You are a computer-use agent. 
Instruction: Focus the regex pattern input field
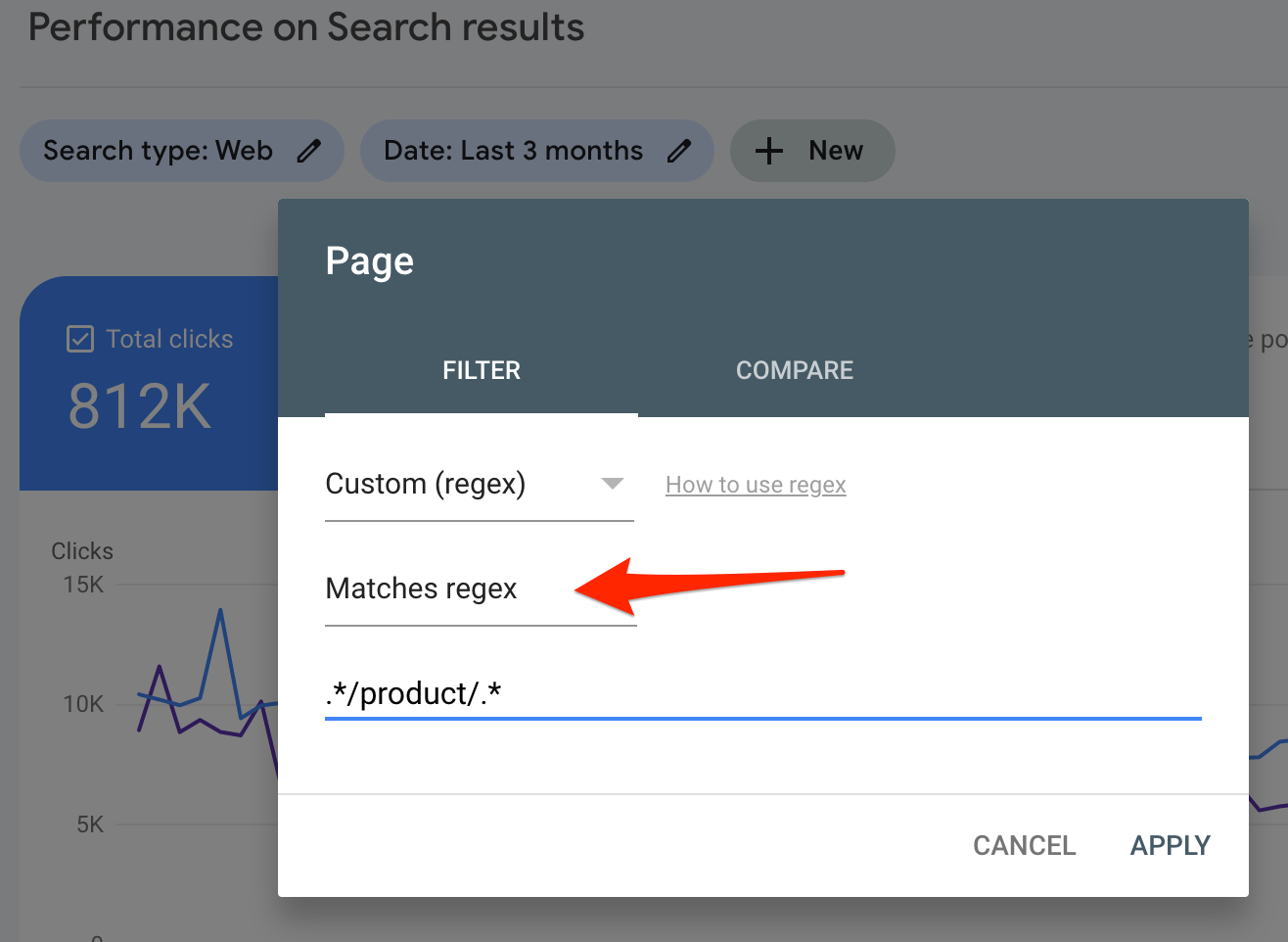pos(762,693)
